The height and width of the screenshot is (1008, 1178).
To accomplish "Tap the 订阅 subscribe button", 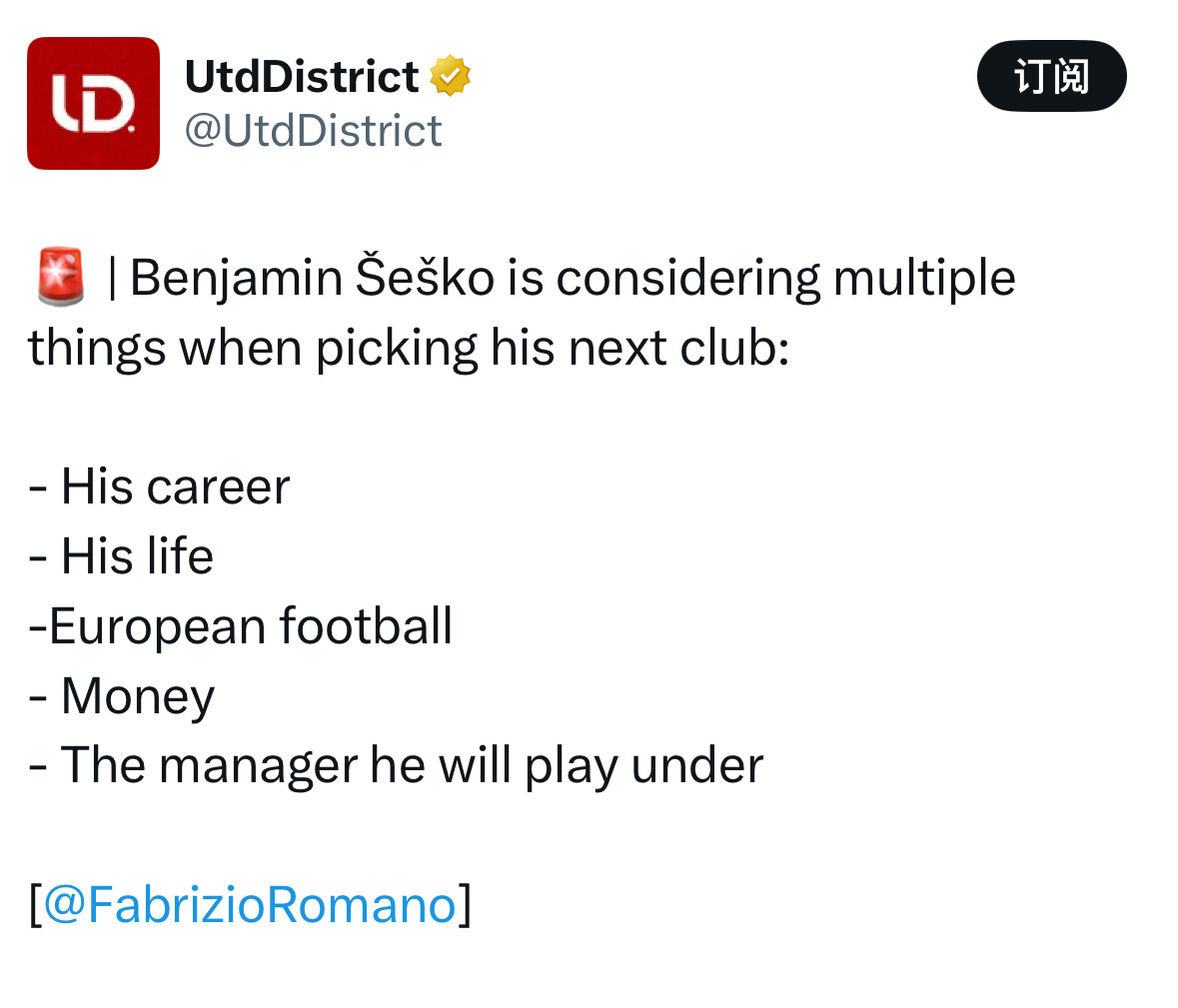I will tap(1051, 76).
